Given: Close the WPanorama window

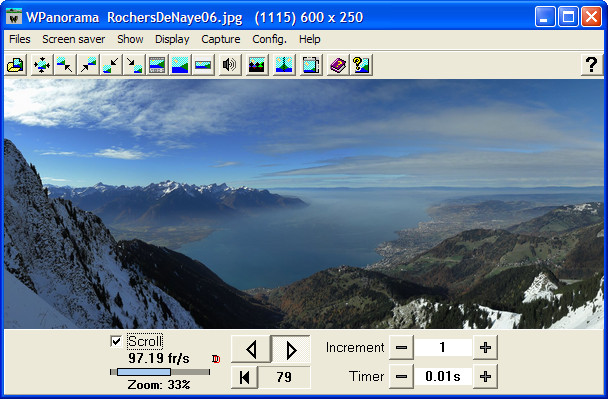Looking at the screenshot, I should (592, 17).
